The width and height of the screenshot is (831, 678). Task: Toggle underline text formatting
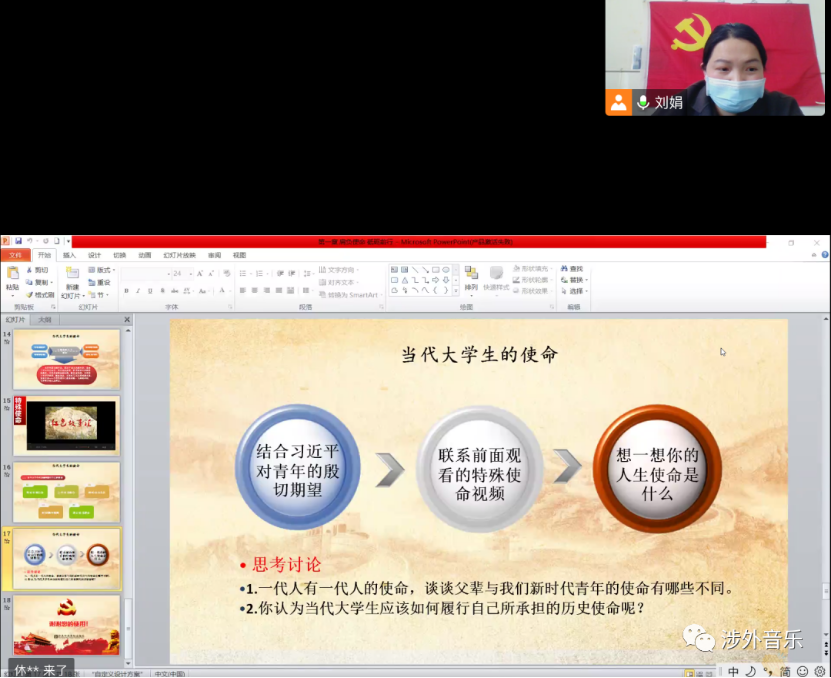[150, 291]
